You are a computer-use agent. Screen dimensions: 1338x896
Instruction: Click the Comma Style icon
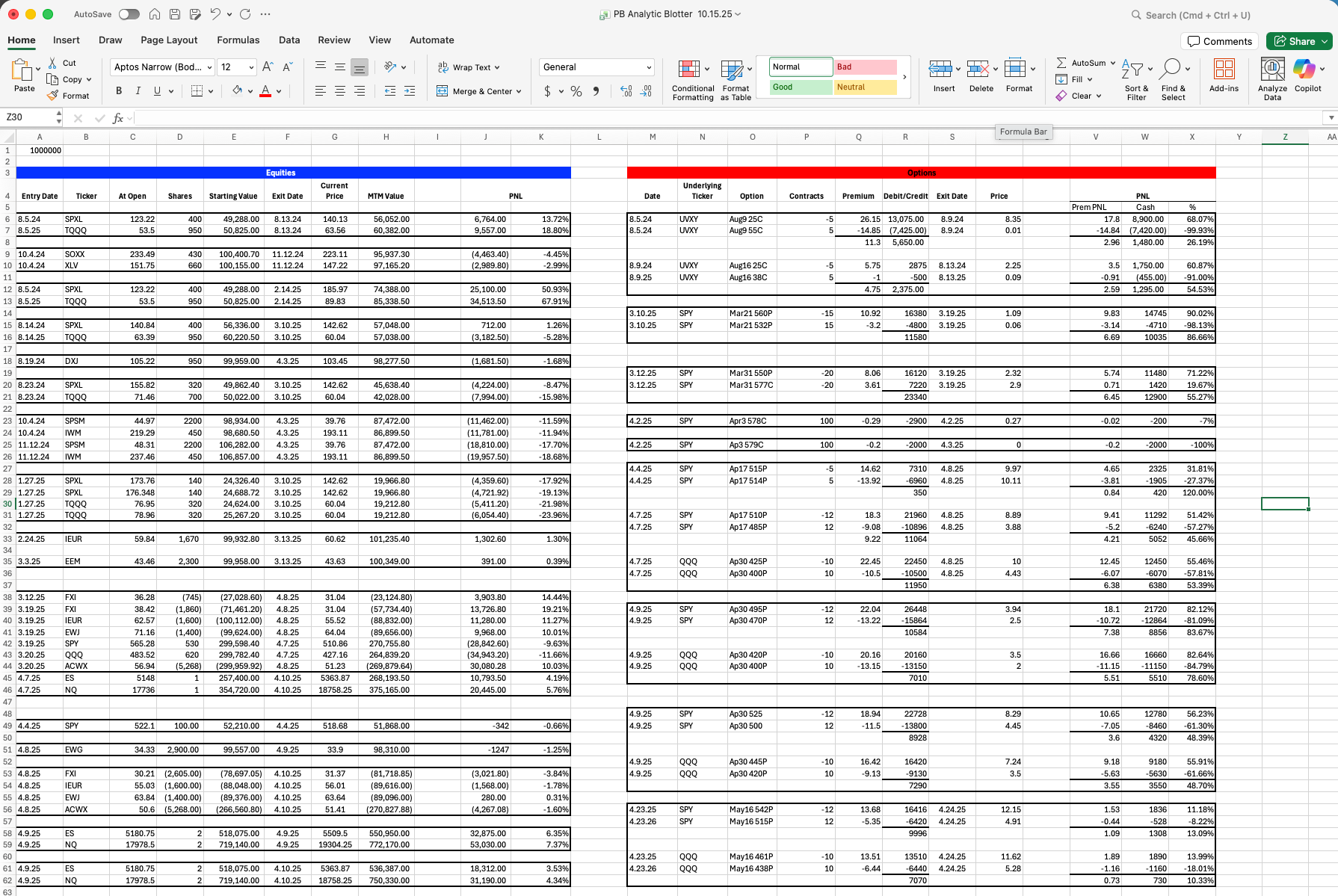coord(596,91)
